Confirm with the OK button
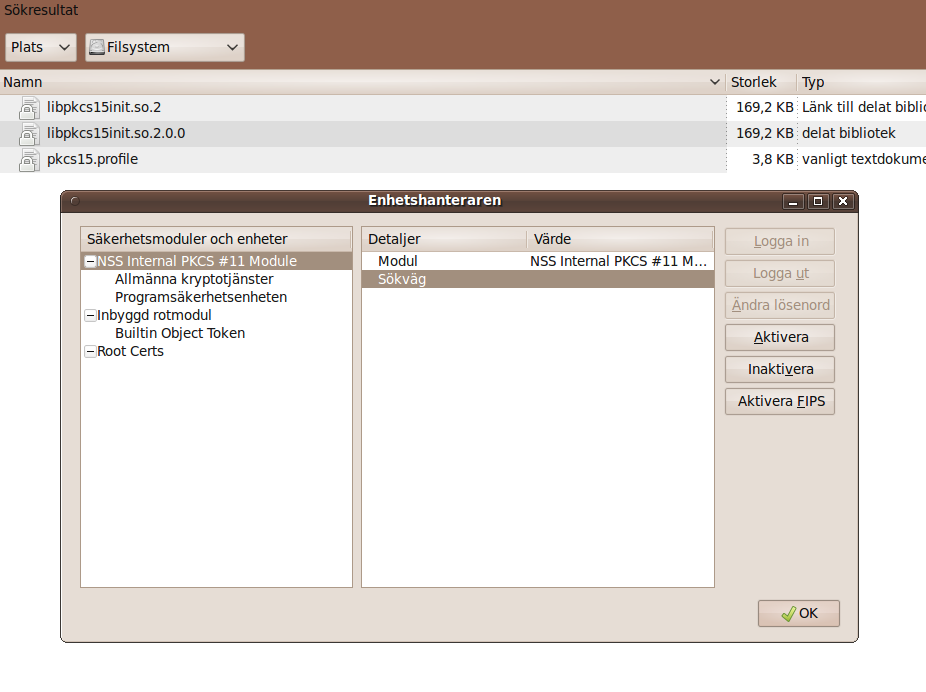The width and height of the screenshot is (926, 692). tap(799, 613)
